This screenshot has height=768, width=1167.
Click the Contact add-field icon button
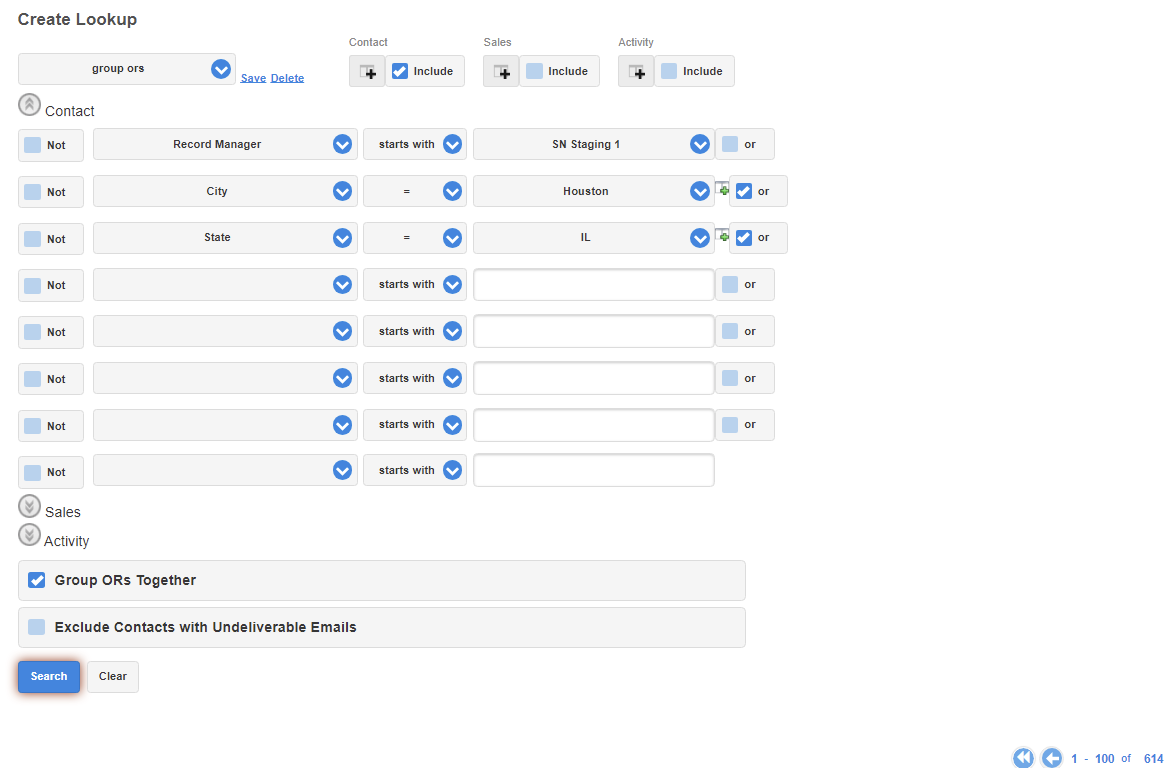pyautogui.click(x=367, y=72)
